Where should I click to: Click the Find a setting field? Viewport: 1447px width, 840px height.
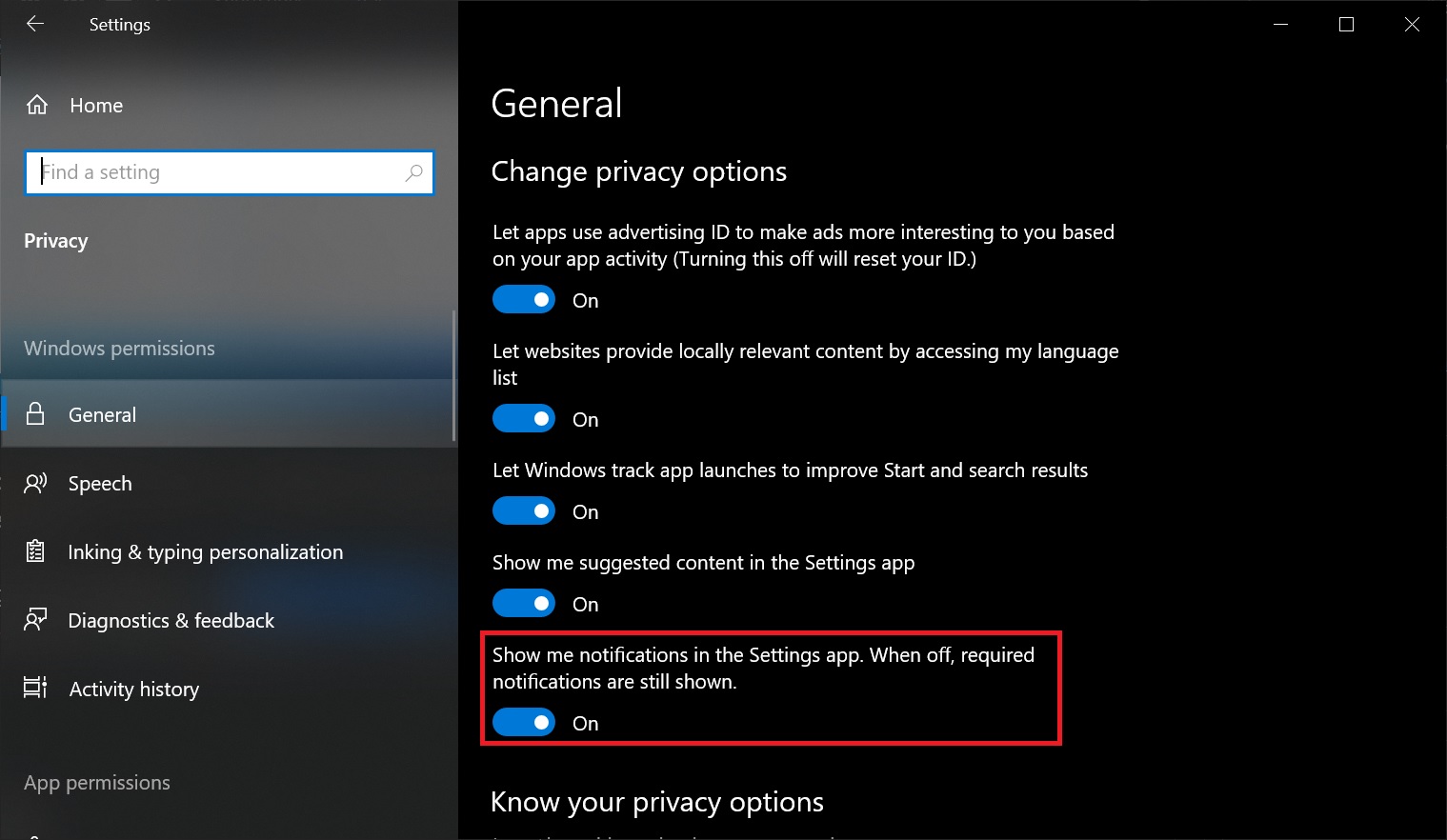pos(230,172)
